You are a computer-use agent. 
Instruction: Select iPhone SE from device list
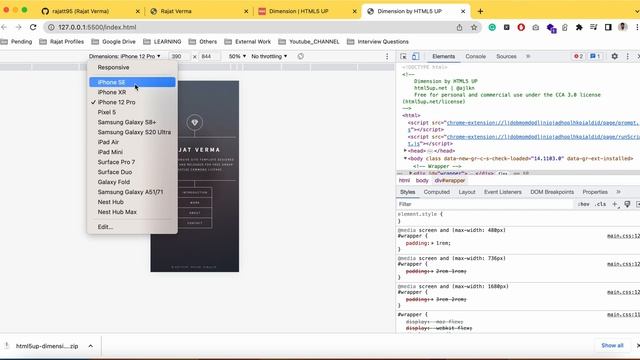[x=132, y=82]
